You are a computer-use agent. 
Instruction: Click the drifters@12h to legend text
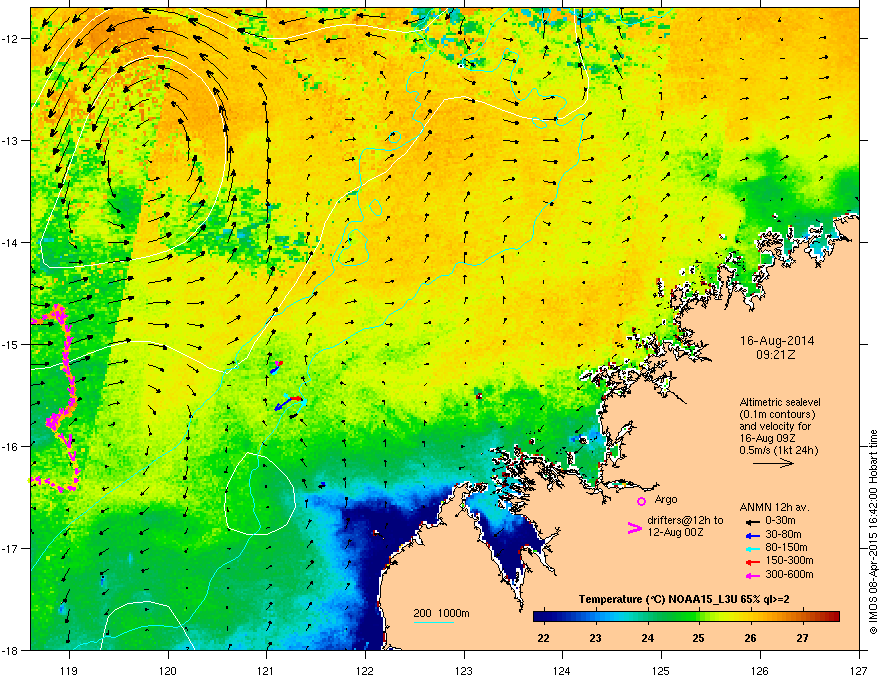pyautogui.click(x=685, y=521)
